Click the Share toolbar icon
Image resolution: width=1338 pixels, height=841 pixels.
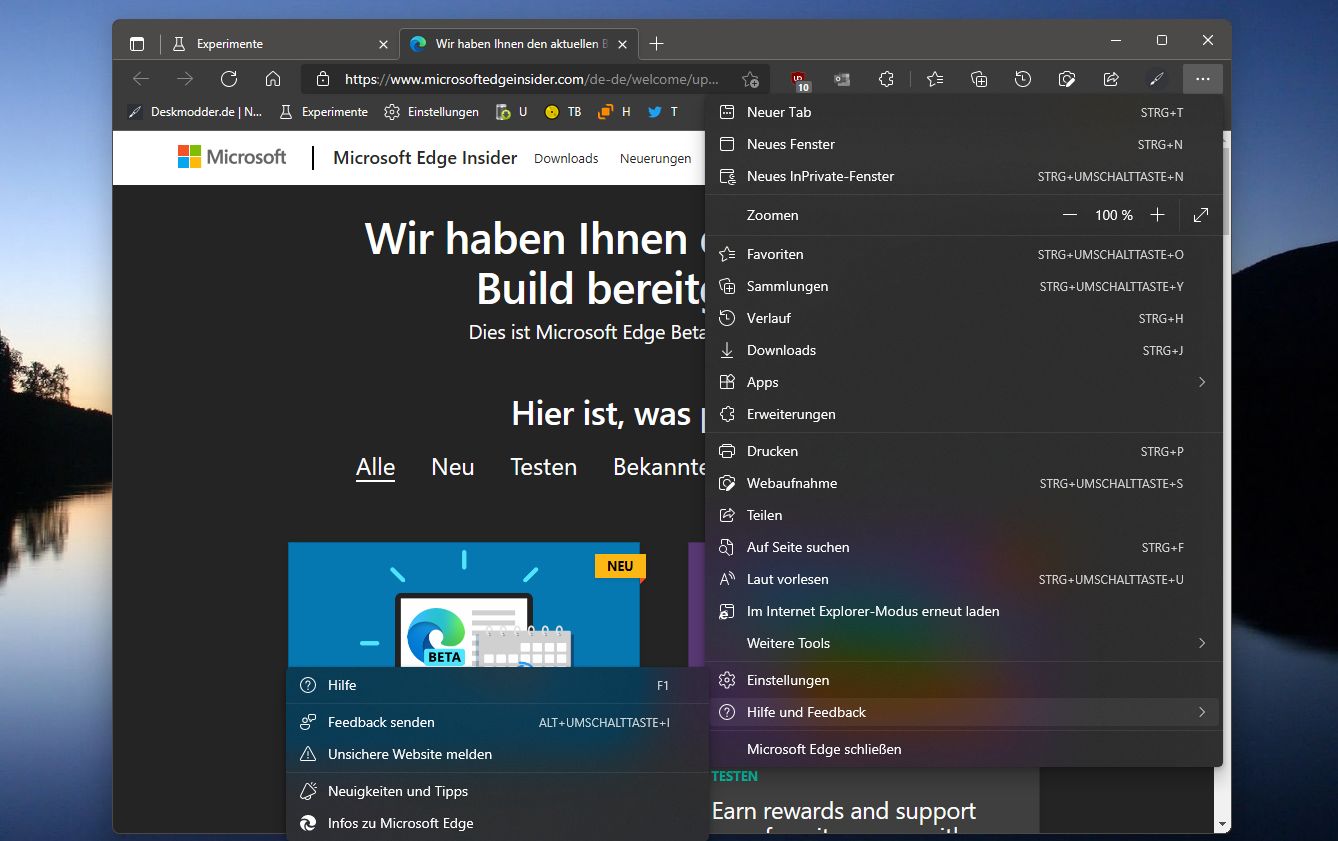point(1111,79)
